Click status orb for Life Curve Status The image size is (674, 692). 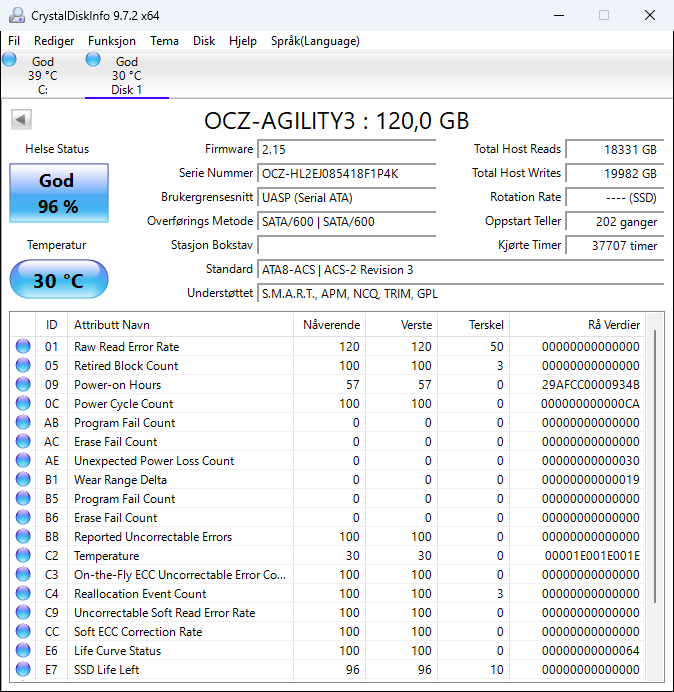pos(23,650)
